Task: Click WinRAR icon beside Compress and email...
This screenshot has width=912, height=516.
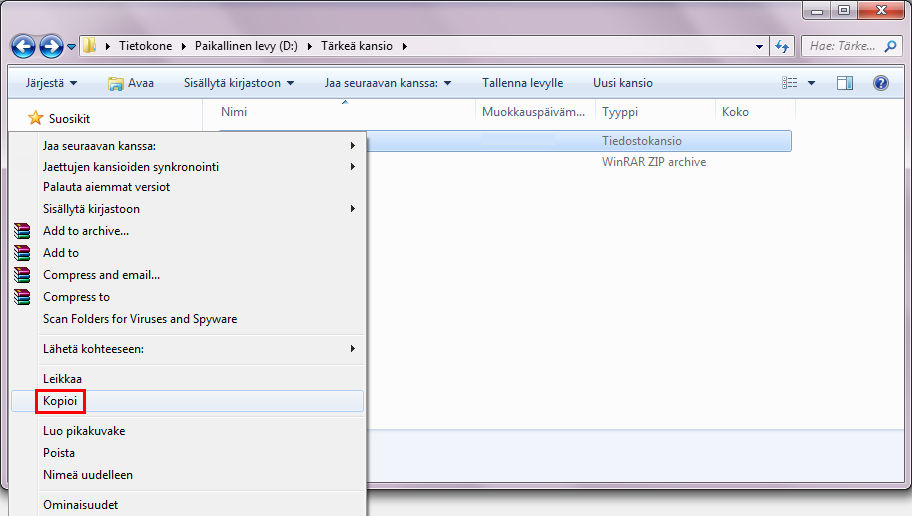Action: (x=22, y=275)
